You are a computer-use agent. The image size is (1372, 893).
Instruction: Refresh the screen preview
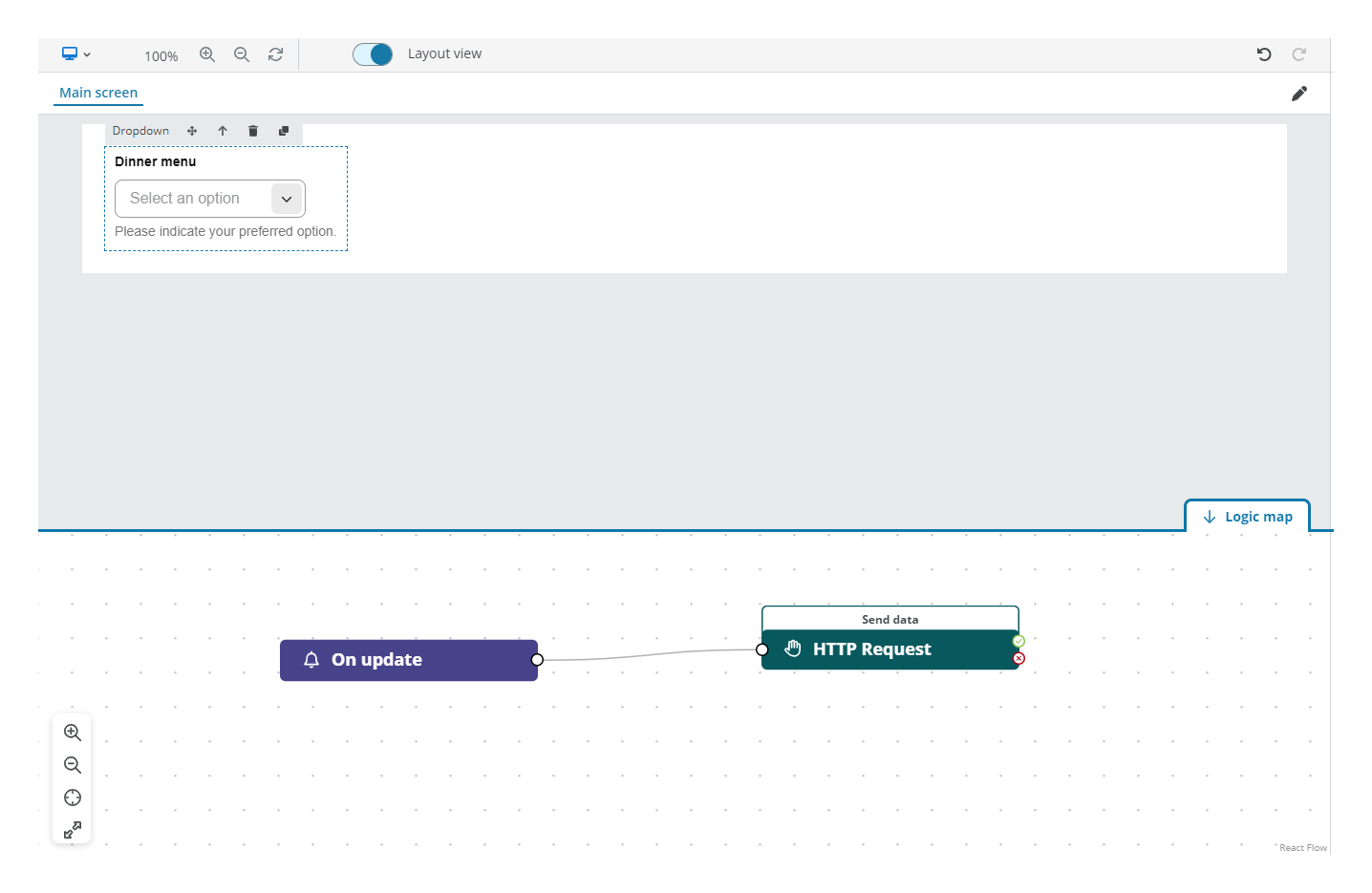(275, 54)
